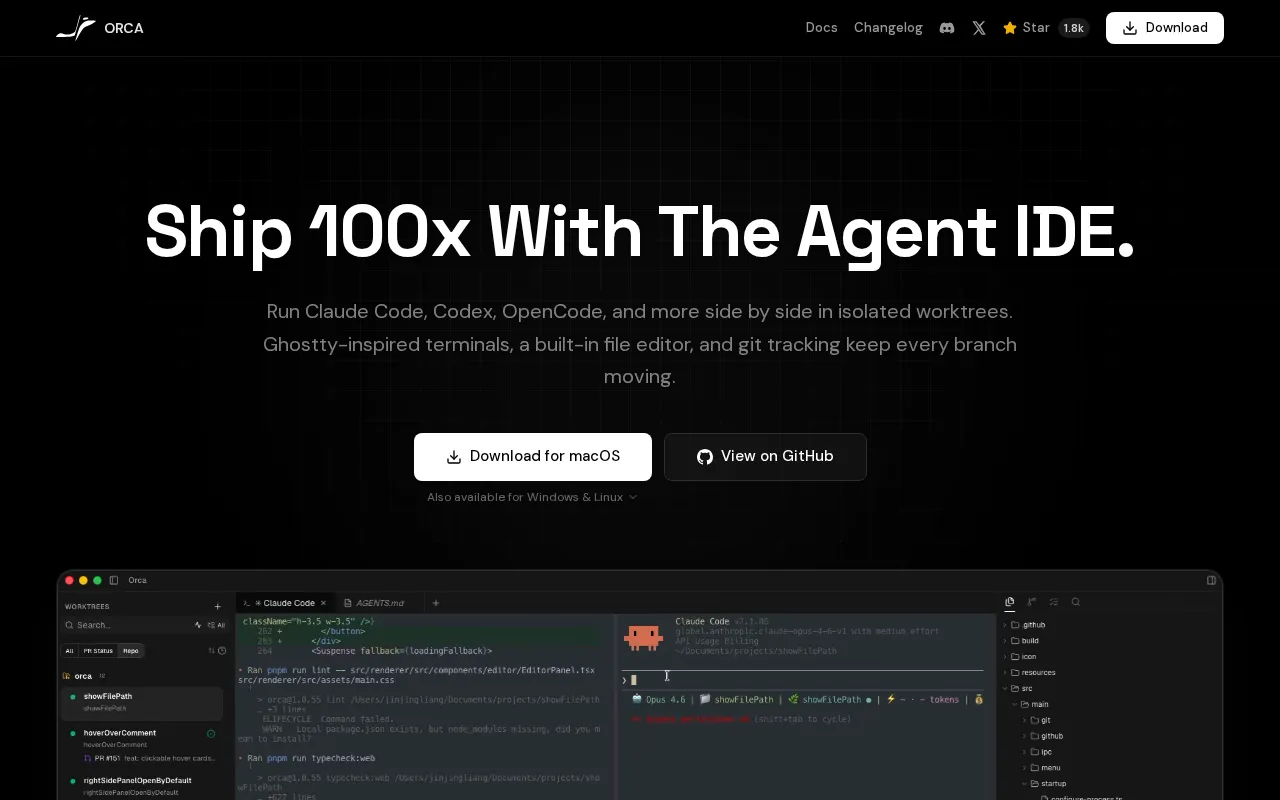Viewport: 1280px width, 800px height.
Task: Click the clock icon in worktrees filter row
Action: 222,651
